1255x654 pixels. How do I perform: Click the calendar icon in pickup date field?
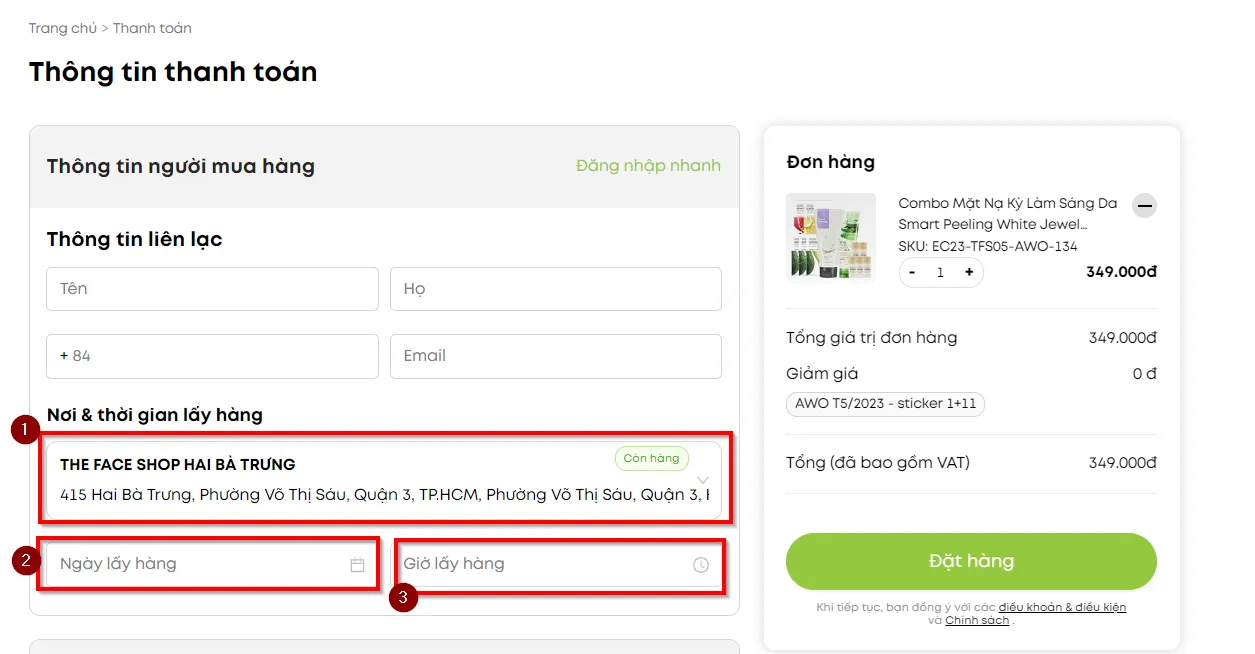point(357,565)
